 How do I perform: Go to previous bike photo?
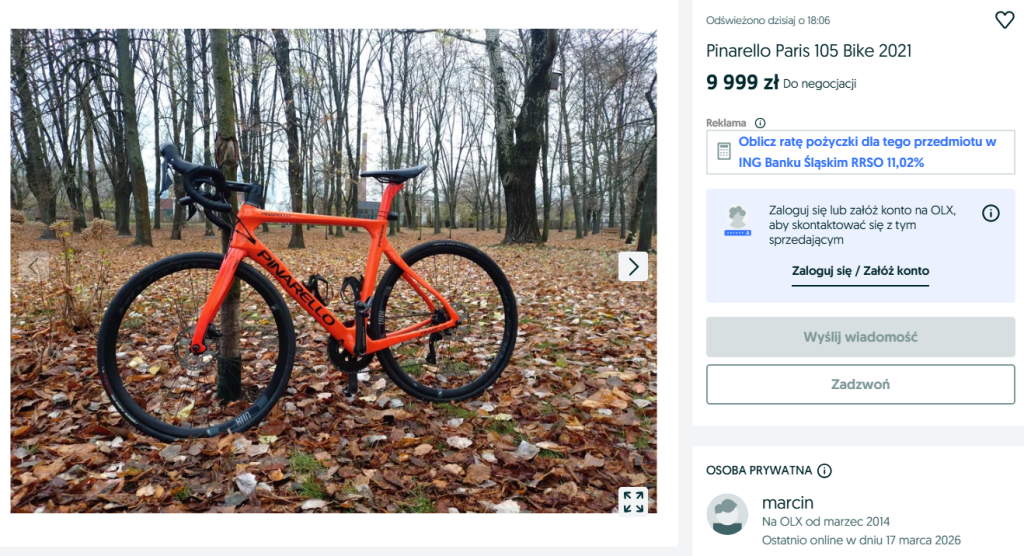pos(35,266)
